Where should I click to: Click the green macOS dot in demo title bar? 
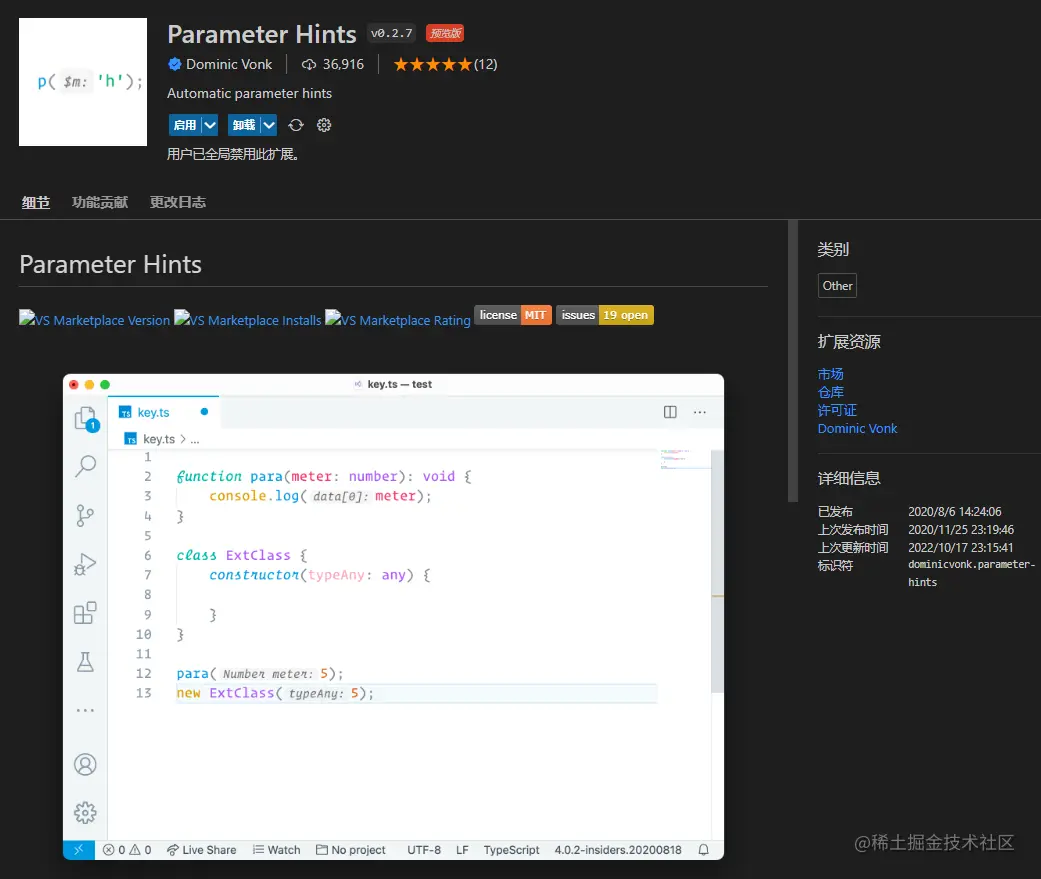pyautogui.click(x=105, y=384)
